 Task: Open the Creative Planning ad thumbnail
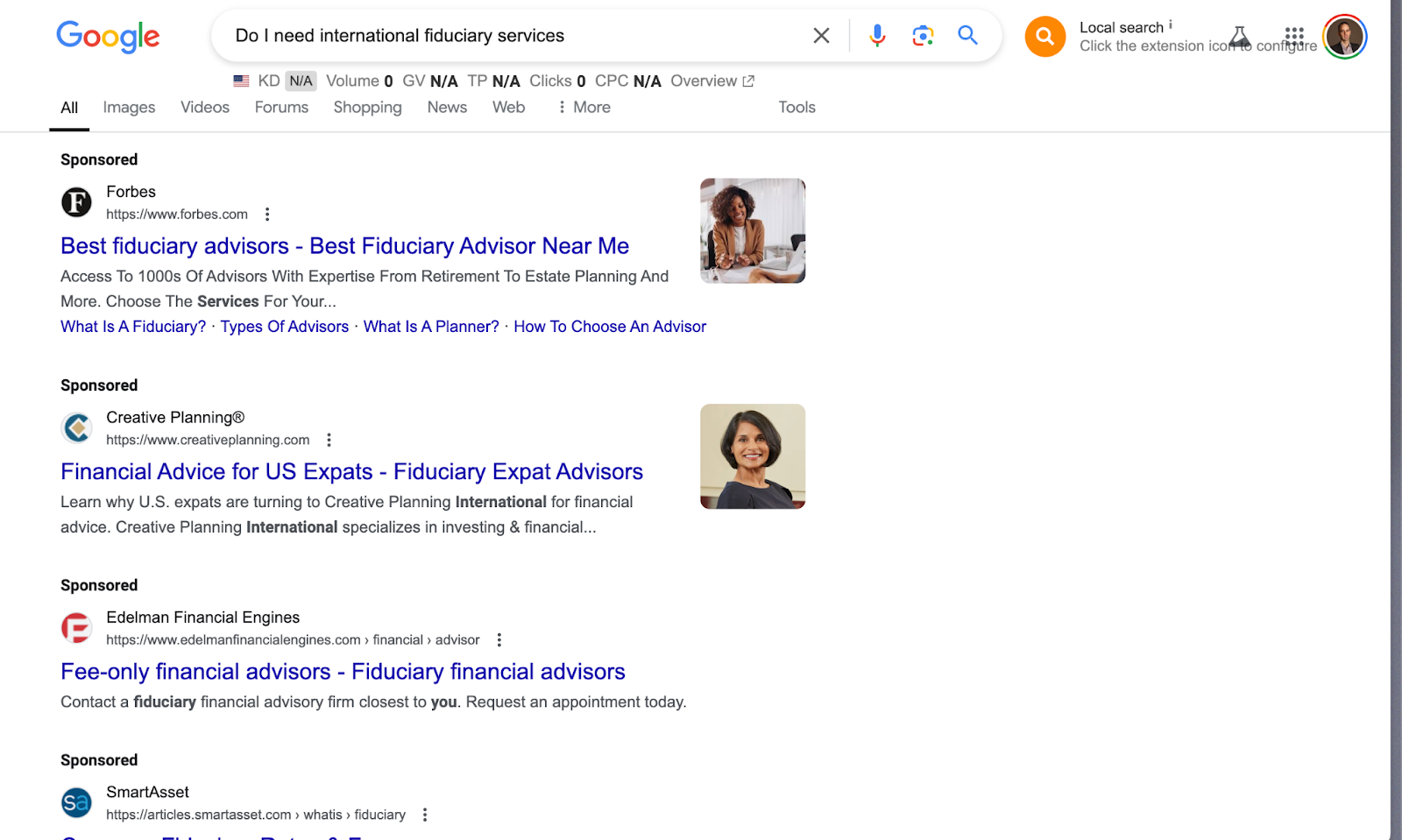point(753,456)
